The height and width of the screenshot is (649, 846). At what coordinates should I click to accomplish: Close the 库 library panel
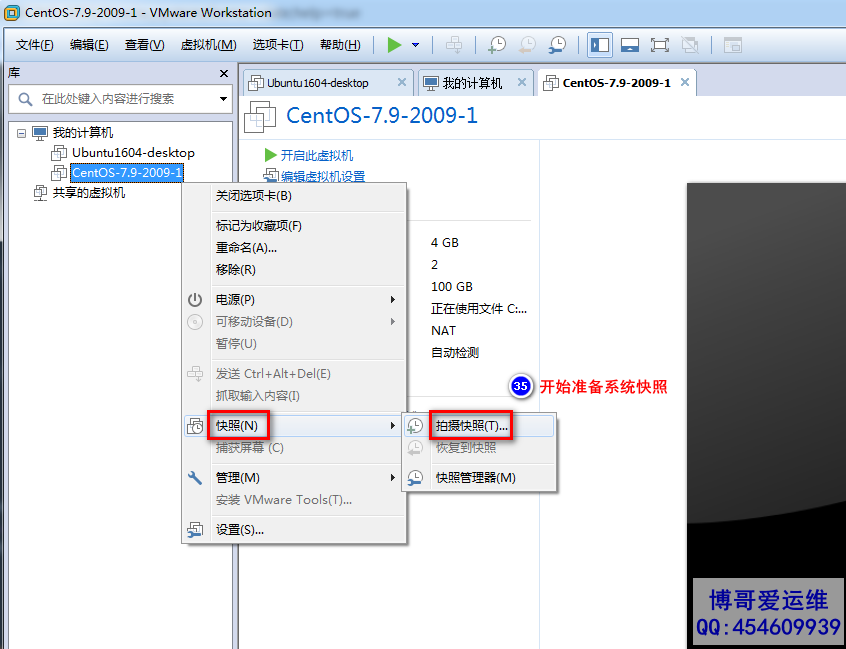click(224, 73)
